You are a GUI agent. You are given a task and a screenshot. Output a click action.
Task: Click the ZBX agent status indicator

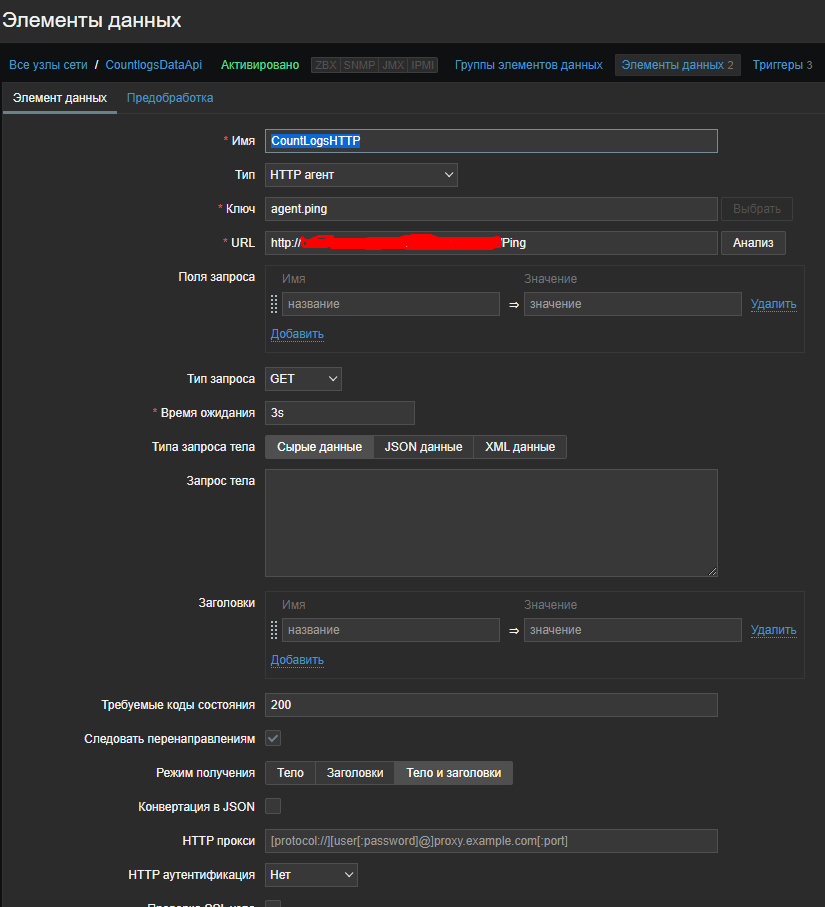[325, 63]
